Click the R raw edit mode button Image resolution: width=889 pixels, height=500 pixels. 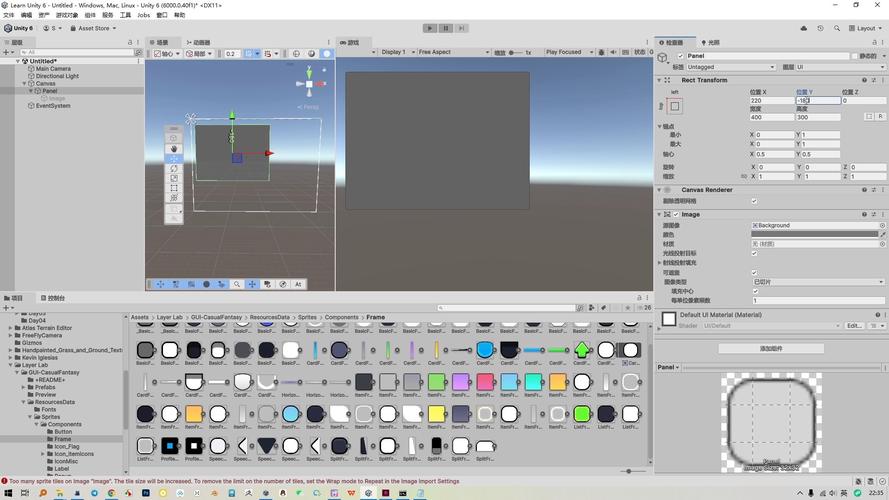tap(880, 117)
